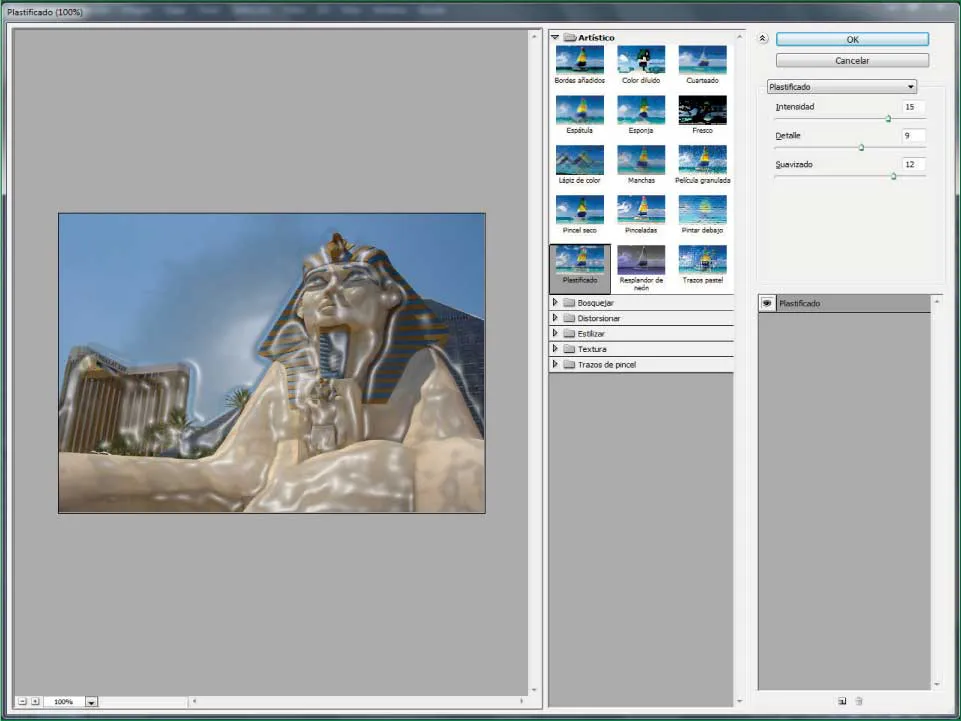Select the Bordes añadidos filter thumbnail
This screenshot has height=721, width=961.
click(x=579, y=59)
